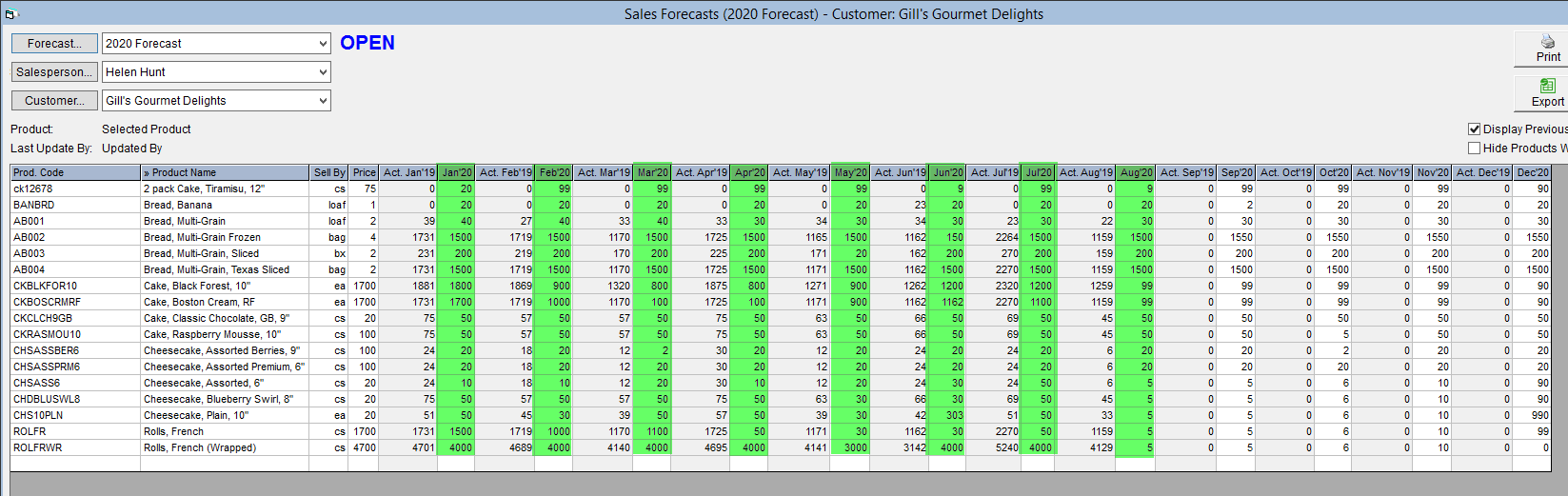Click AB001 product code
1568x496 pixels.
[75, 221]
